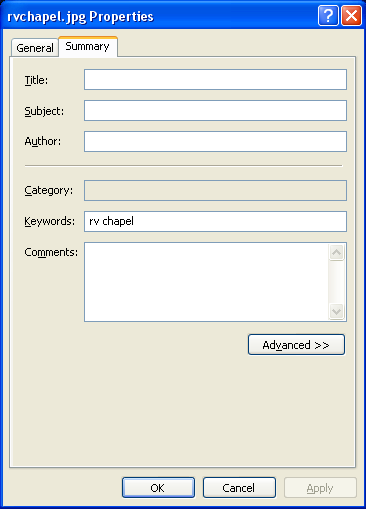Image resolution: width=366 pixels, height=509 pixels.
Task: Select the Summary tab
Action: 88,46
